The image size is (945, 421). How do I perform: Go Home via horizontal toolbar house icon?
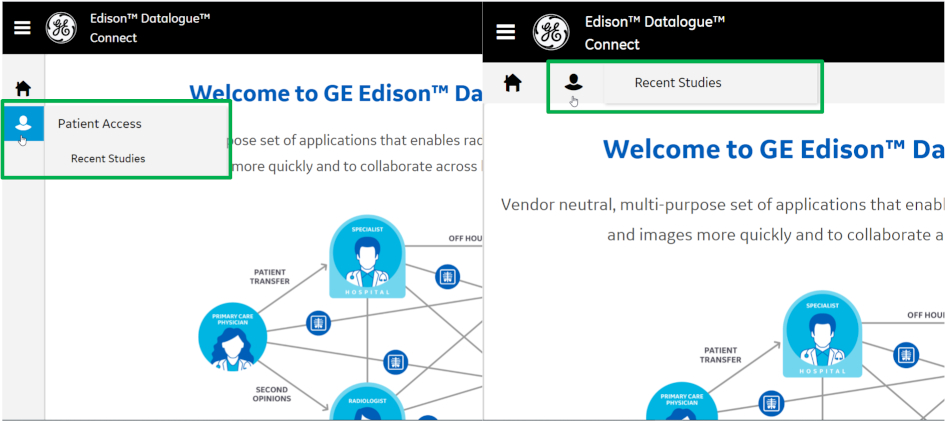click(513, 83)
